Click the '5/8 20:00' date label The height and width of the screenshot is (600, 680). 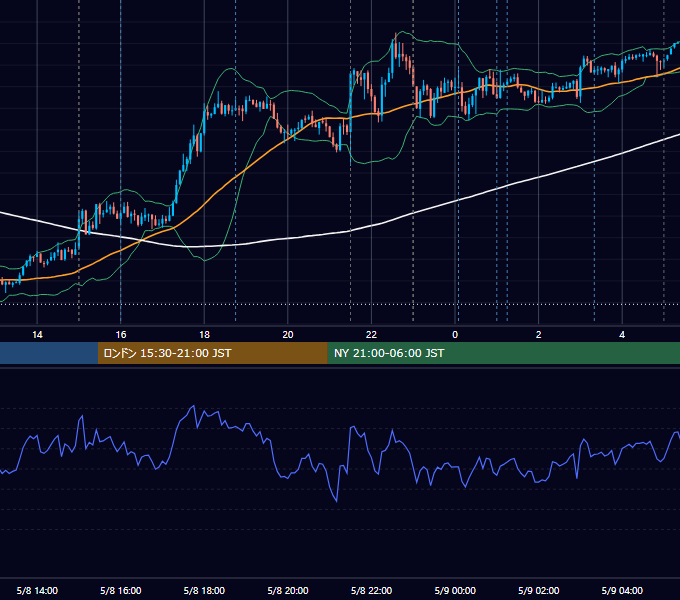(x=288, y=590)
